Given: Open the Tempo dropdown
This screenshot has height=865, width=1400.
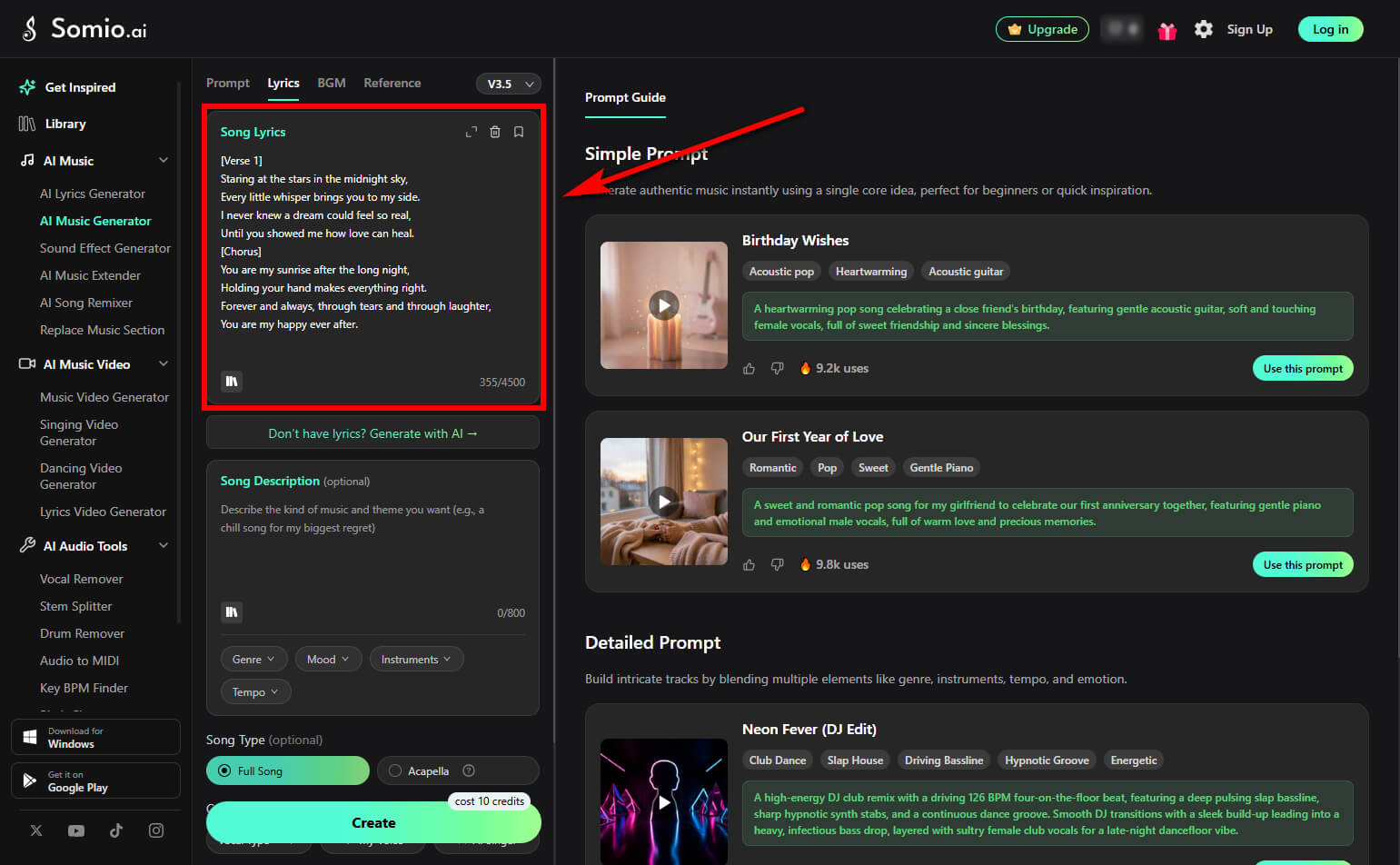Looking at the screenshot, I should pyautogui.click(x=255, y=692).
